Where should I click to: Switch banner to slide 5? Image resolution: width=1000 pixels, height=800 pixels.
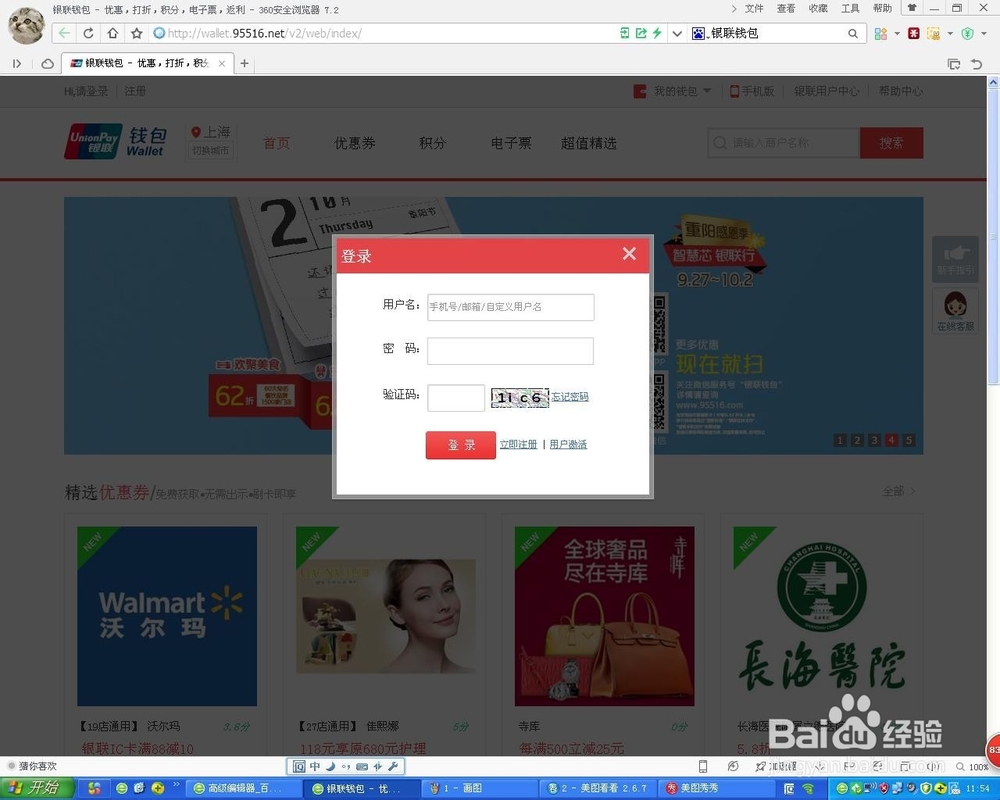click(909, 440)
